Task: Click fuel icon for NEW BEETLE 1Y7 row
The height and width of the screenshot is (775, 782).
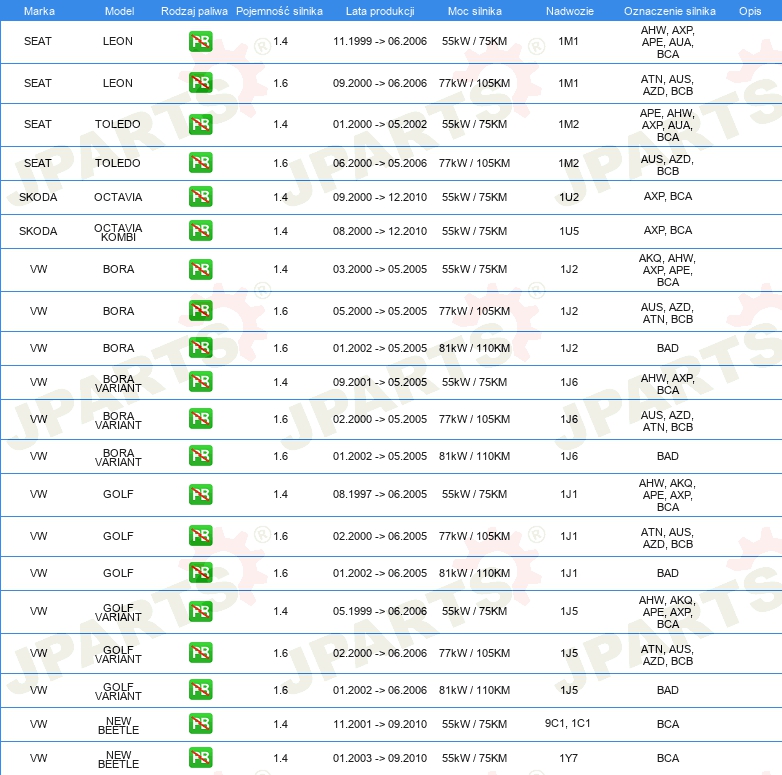Action: (x=200, y=757)
